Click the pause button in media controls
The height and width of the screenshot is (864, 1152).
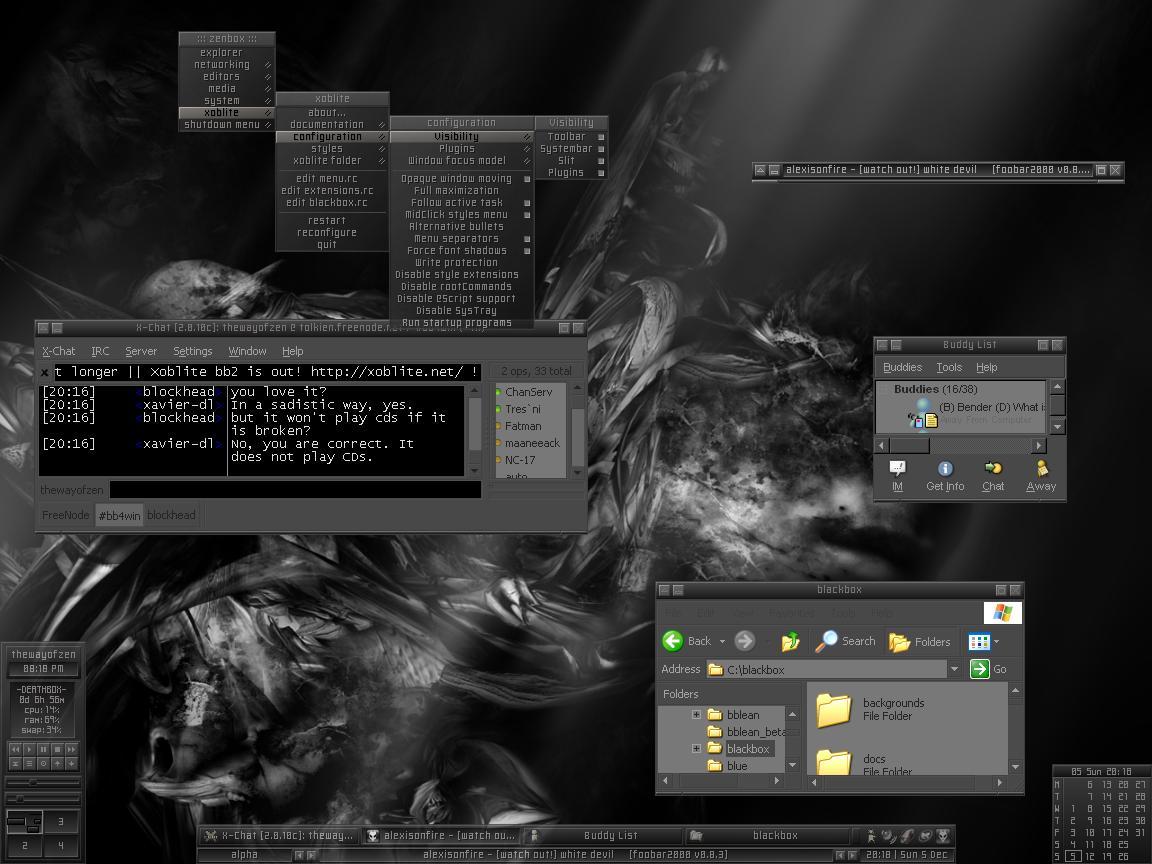[43, 749]
